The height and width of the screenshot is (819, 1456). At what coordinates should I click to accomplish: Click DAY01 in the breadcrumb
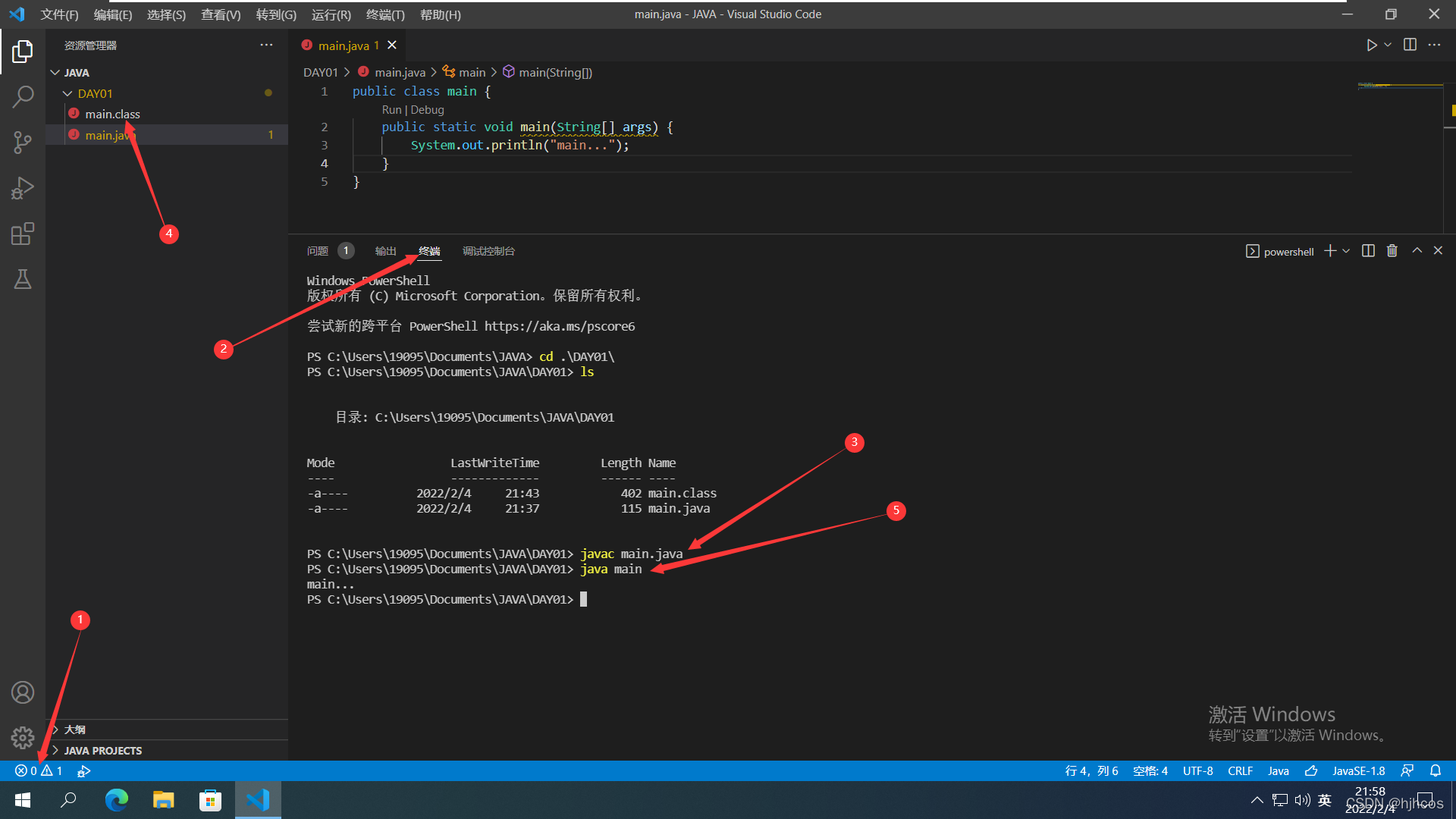(x=320, y=73)
